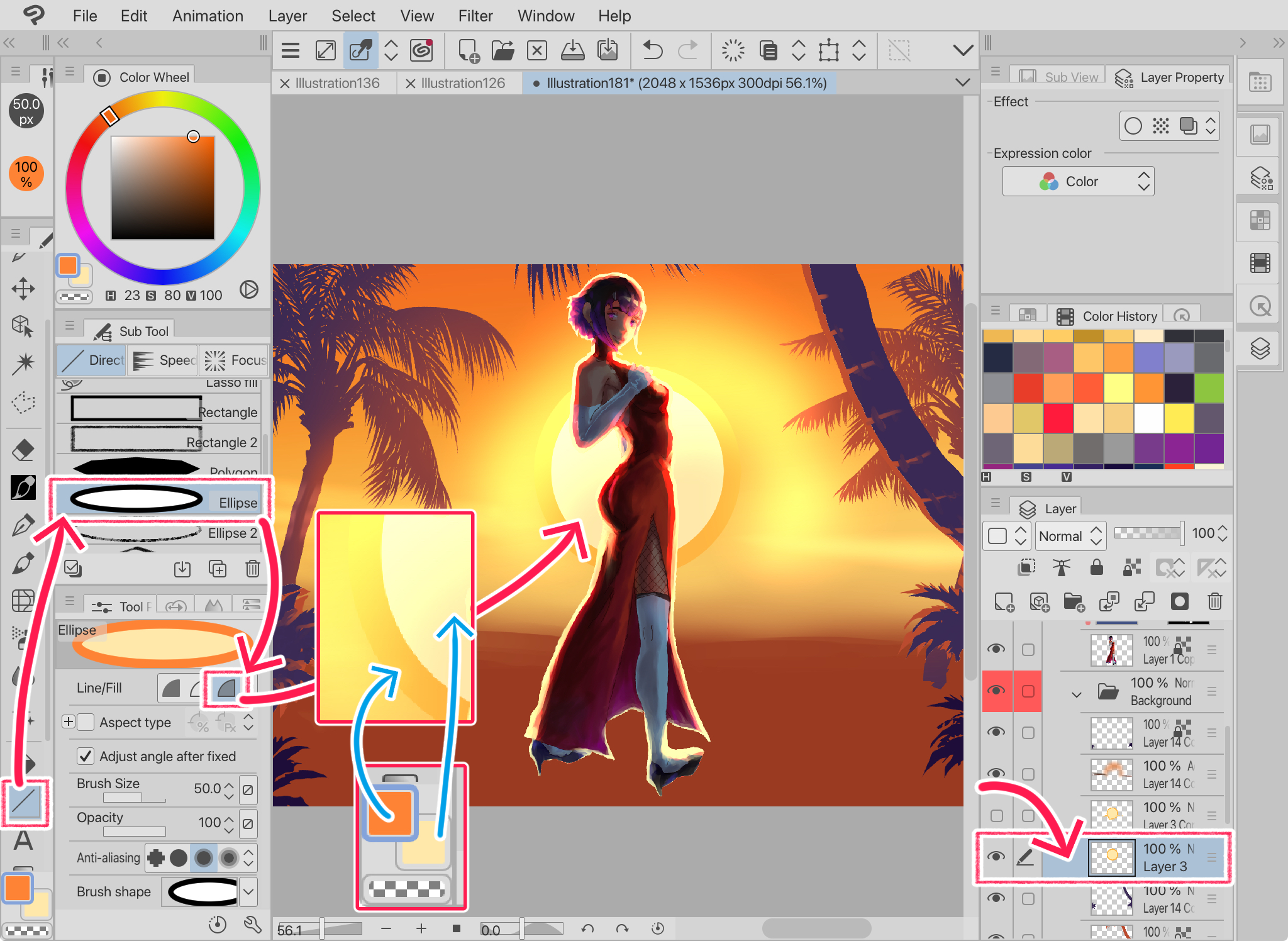Open the Expression color dropdown

(1078, 182)
